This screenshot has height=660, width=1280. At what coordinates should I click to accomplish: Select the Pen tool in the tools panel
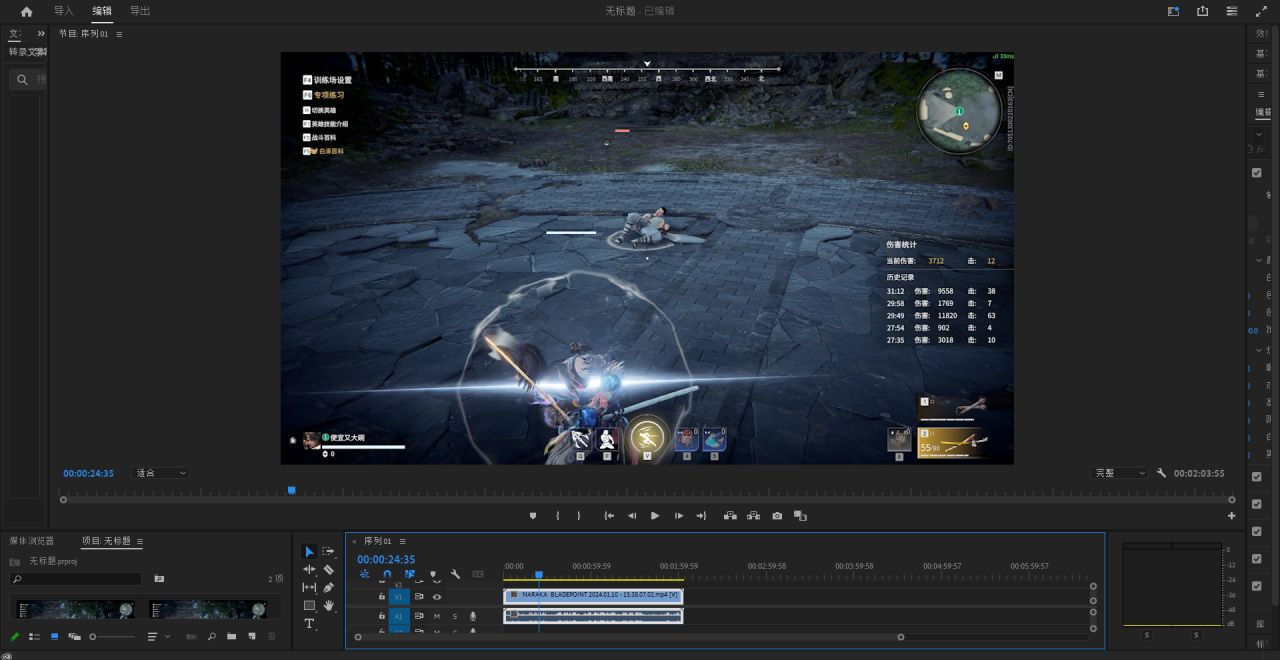328,588
